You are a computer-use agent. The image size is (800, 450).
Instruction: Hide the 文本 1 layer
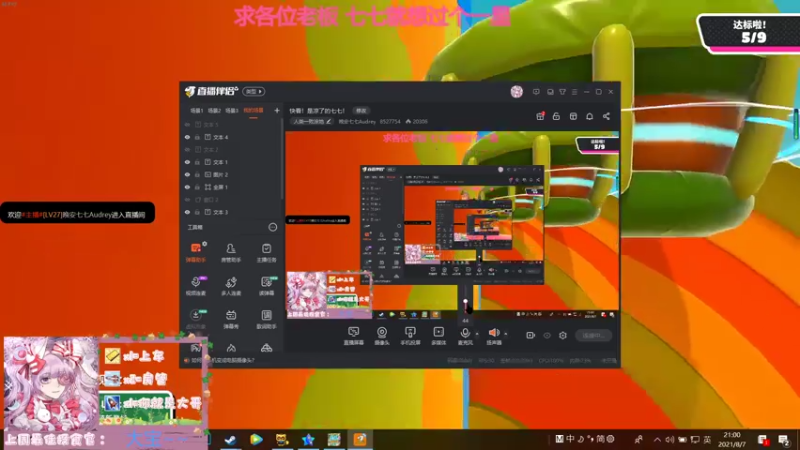click(187, 162)
